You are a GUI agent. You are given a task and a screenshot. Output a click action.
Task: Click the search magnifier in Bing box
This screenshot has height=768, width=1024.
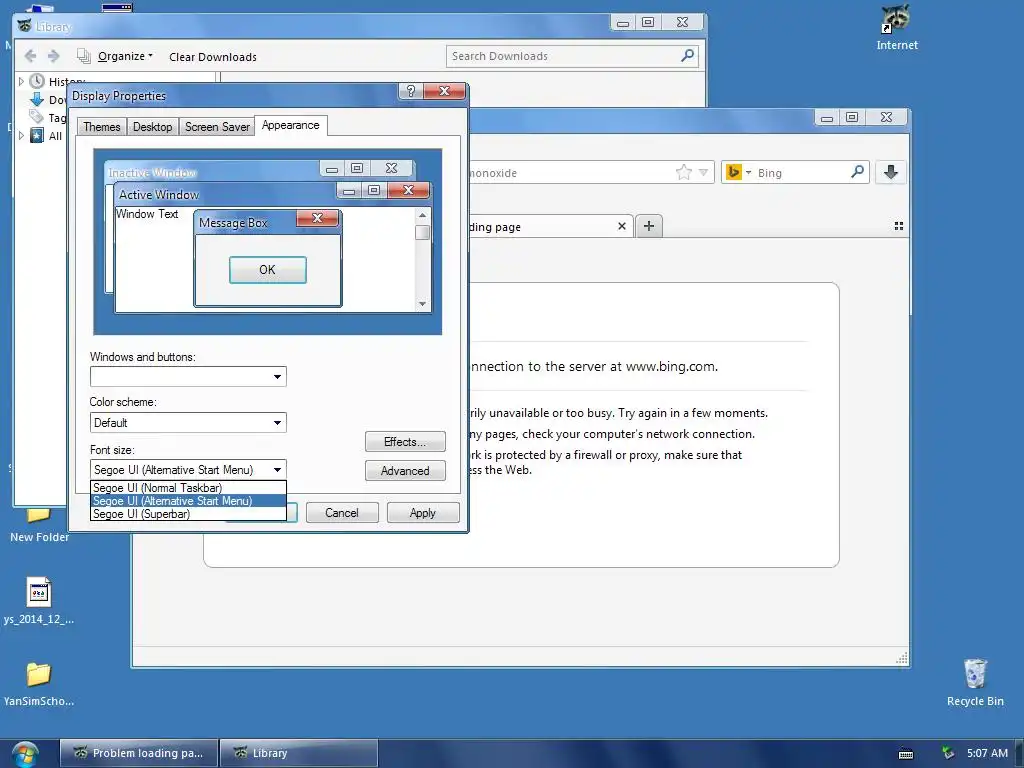point(857,172)
